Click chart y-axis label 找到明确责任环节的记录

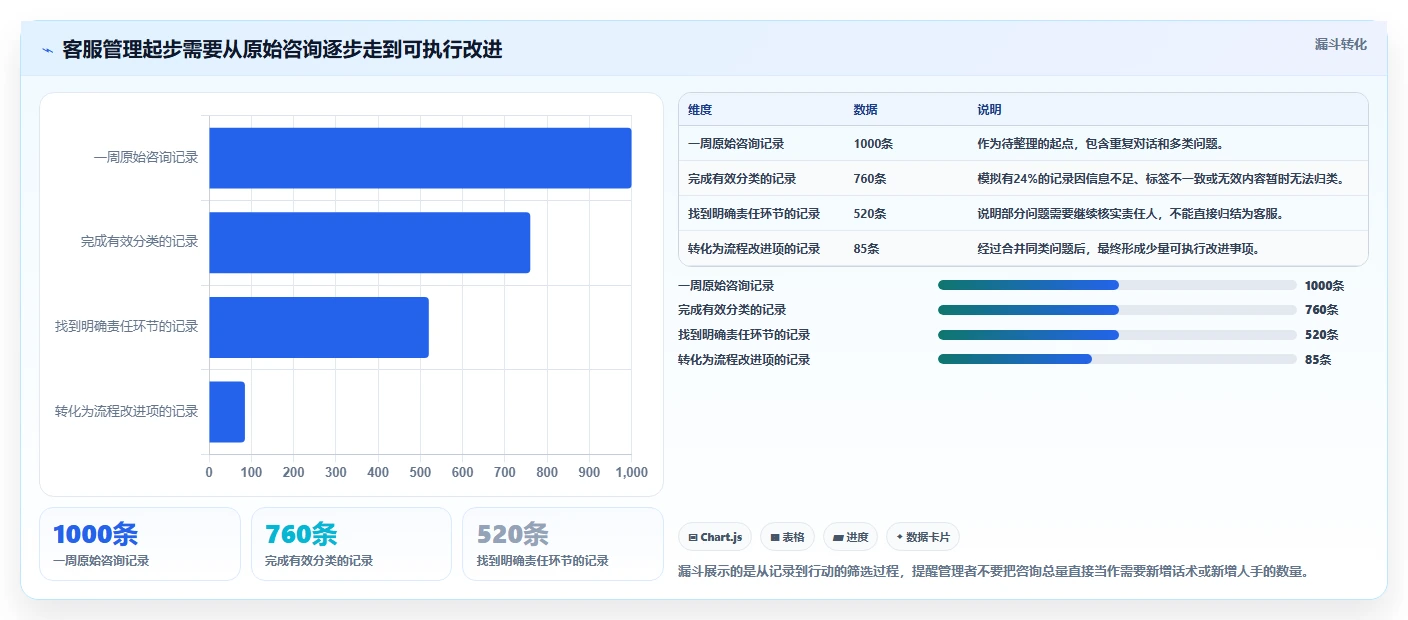(x=127, y=327)
